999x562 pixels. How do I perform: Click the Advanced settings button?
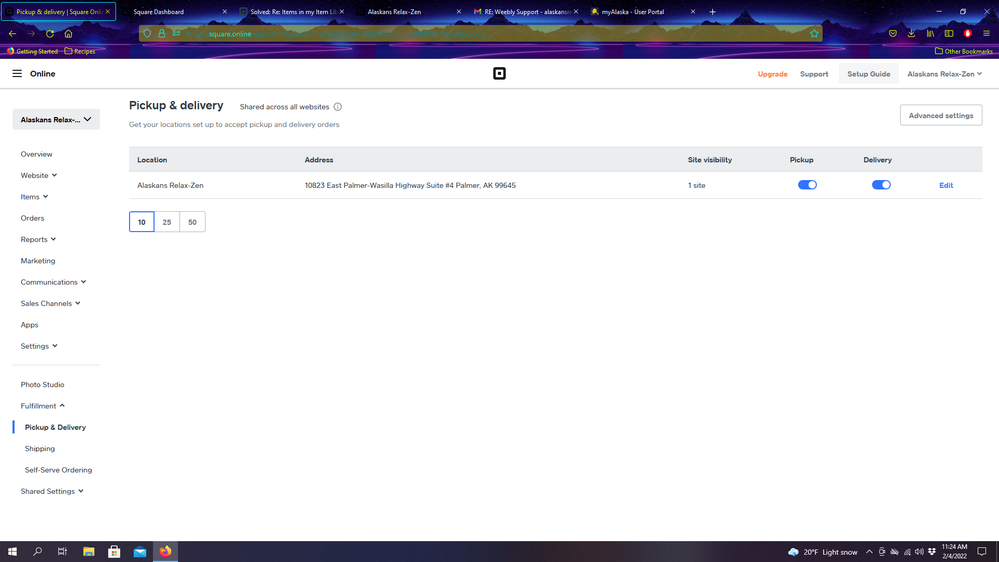pos(940,116)
